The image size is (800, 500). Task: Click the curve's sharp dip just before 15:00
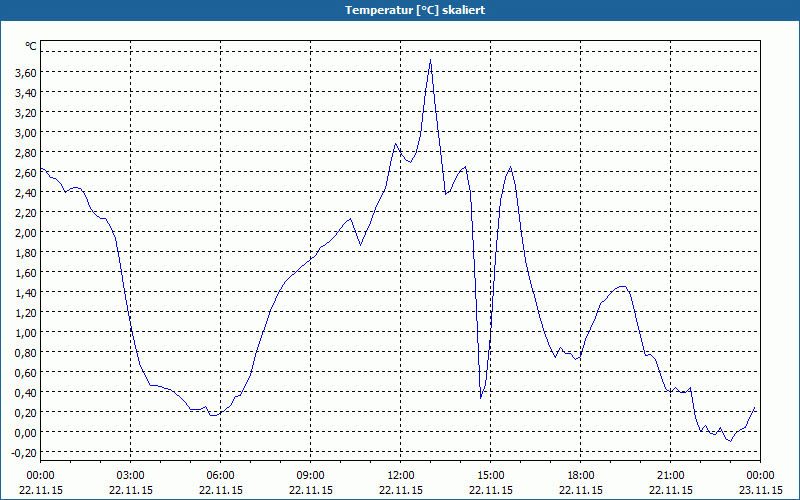point(481,397)
